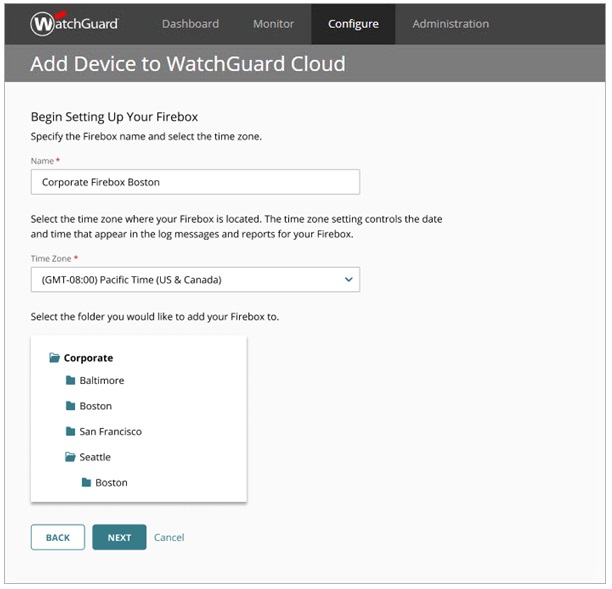The width and height of the screenshot is (612, 589).
Task: Open the Administration tab
Action: click(450, 24)
